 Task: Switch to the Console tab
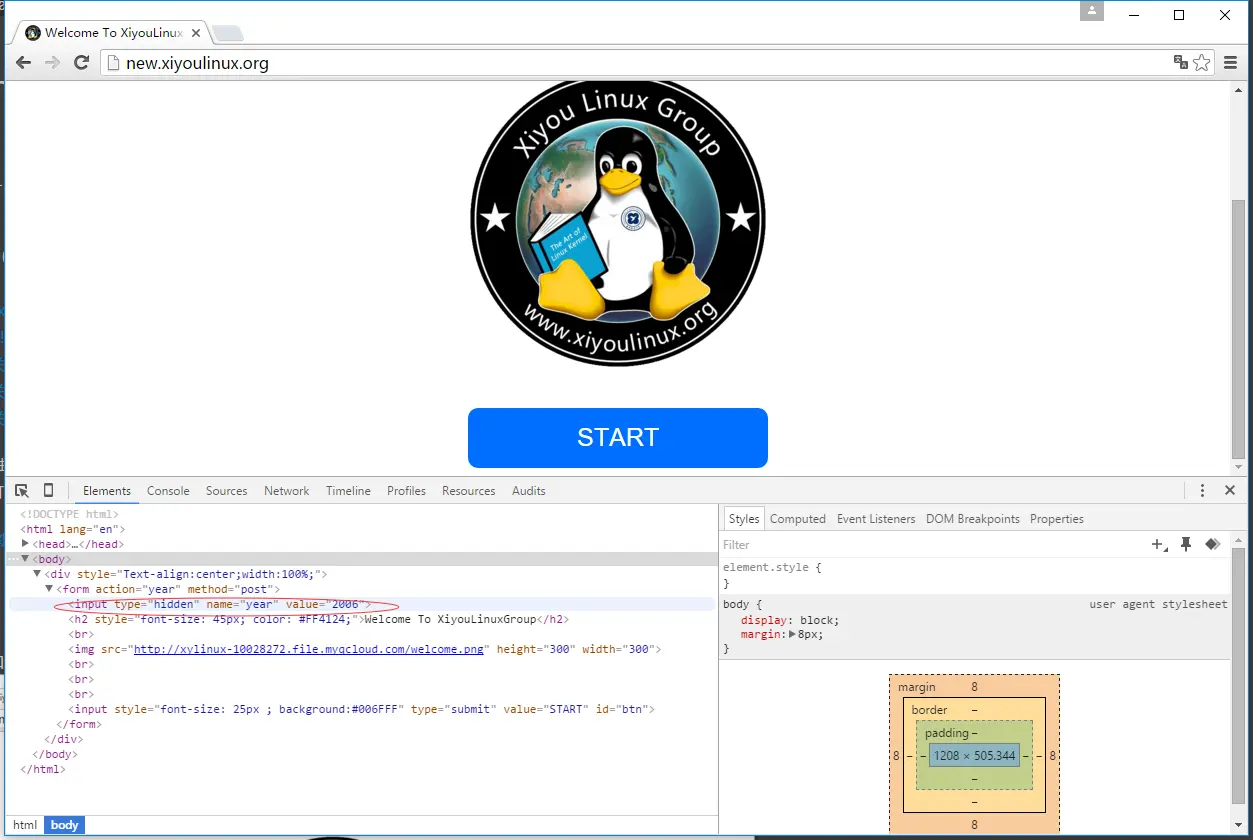(168, 490)
